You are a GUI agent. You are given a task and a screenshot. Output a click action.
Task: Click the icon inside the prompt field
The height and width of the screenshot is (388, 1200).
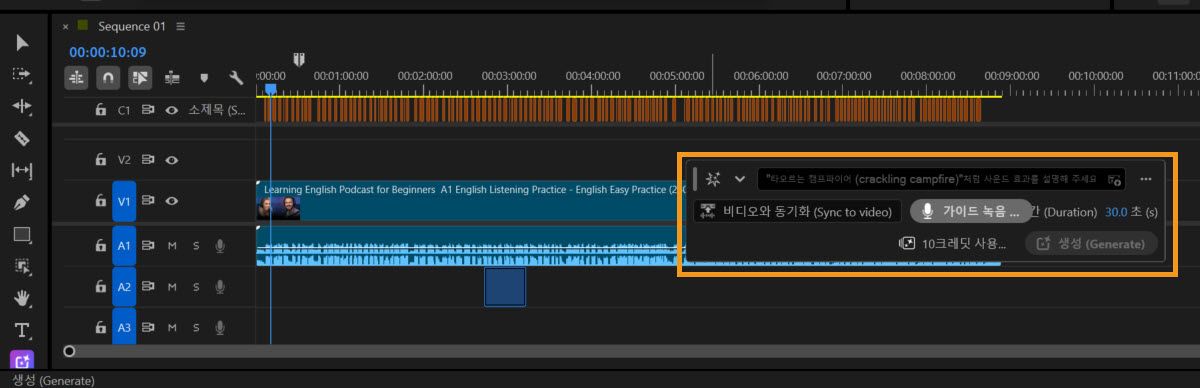(x=1115, y=180)
